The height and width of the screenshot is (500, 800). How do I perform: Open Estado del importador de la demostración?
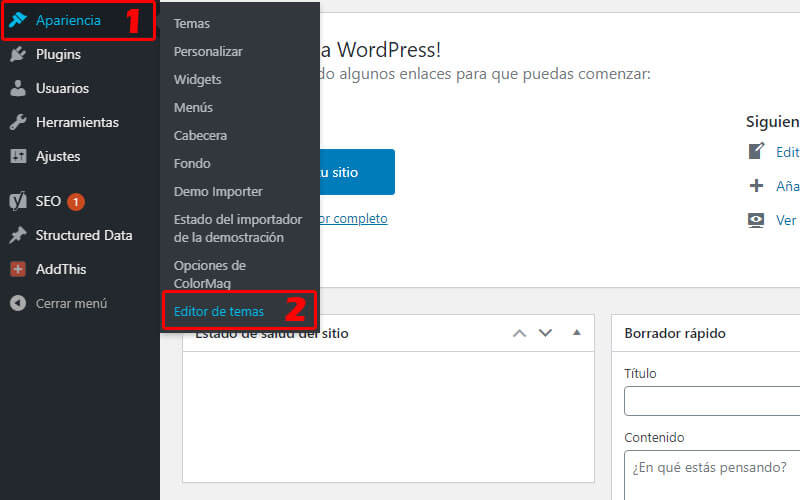coord(238,229)
